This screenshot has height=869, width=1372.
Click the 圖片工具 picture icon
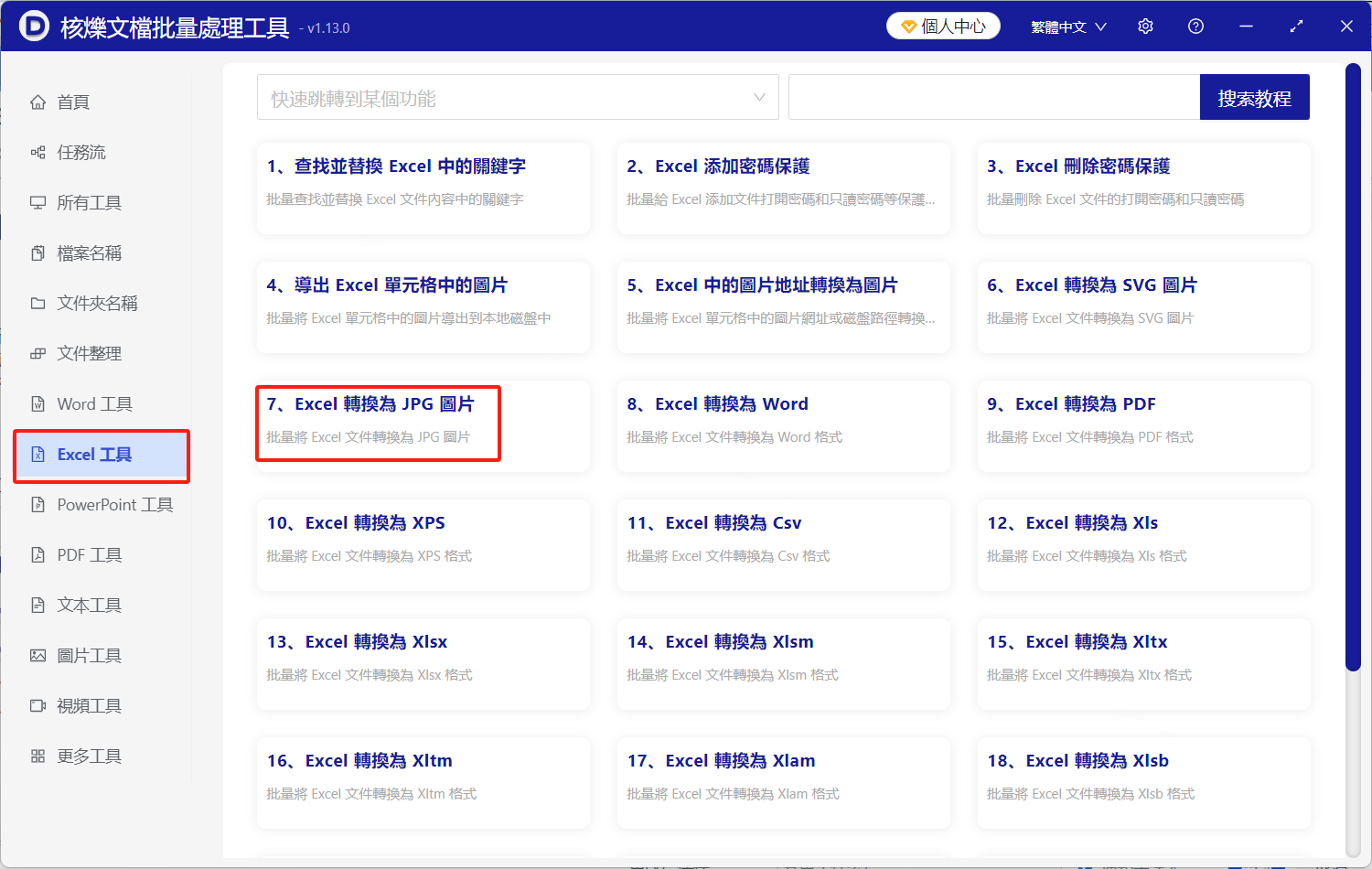38,656
